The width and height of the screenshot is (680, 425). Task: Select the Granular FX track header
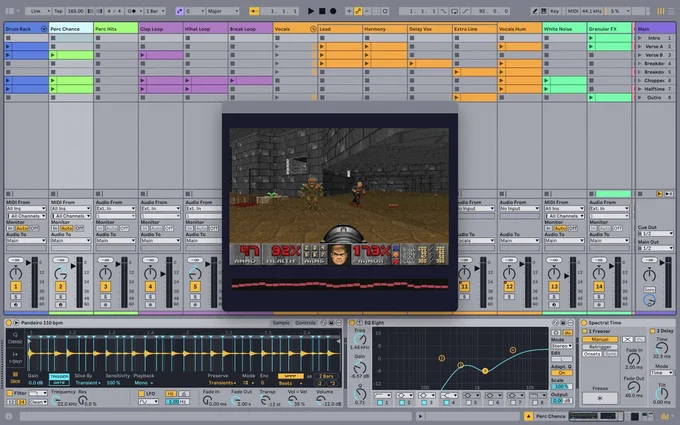[x=609, y=29]
